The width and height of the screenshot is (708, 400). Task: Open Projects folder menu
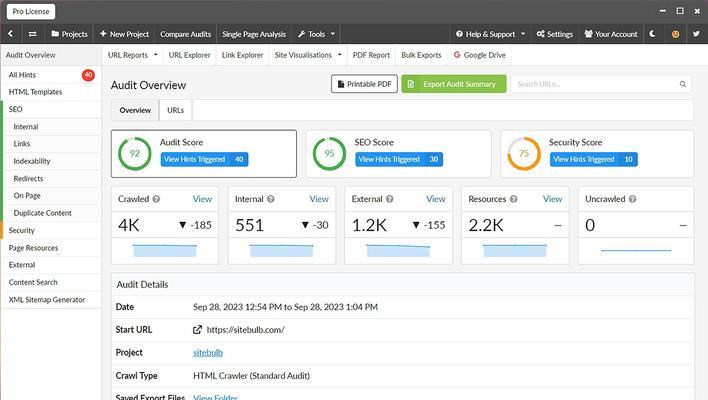tap(69, 34)
